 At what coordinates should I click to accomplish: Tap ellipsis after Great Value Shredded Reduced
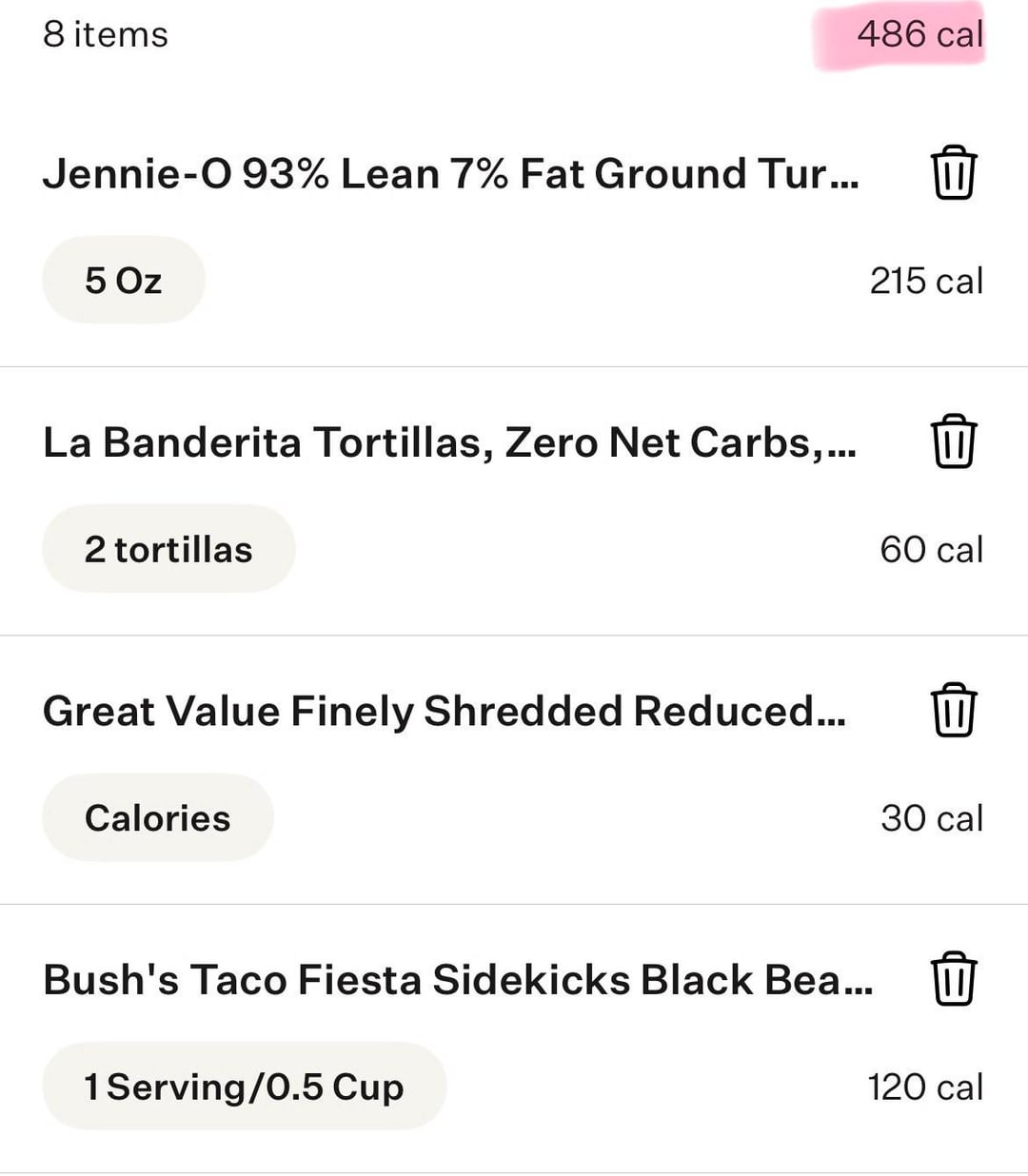tap(832, 721)
